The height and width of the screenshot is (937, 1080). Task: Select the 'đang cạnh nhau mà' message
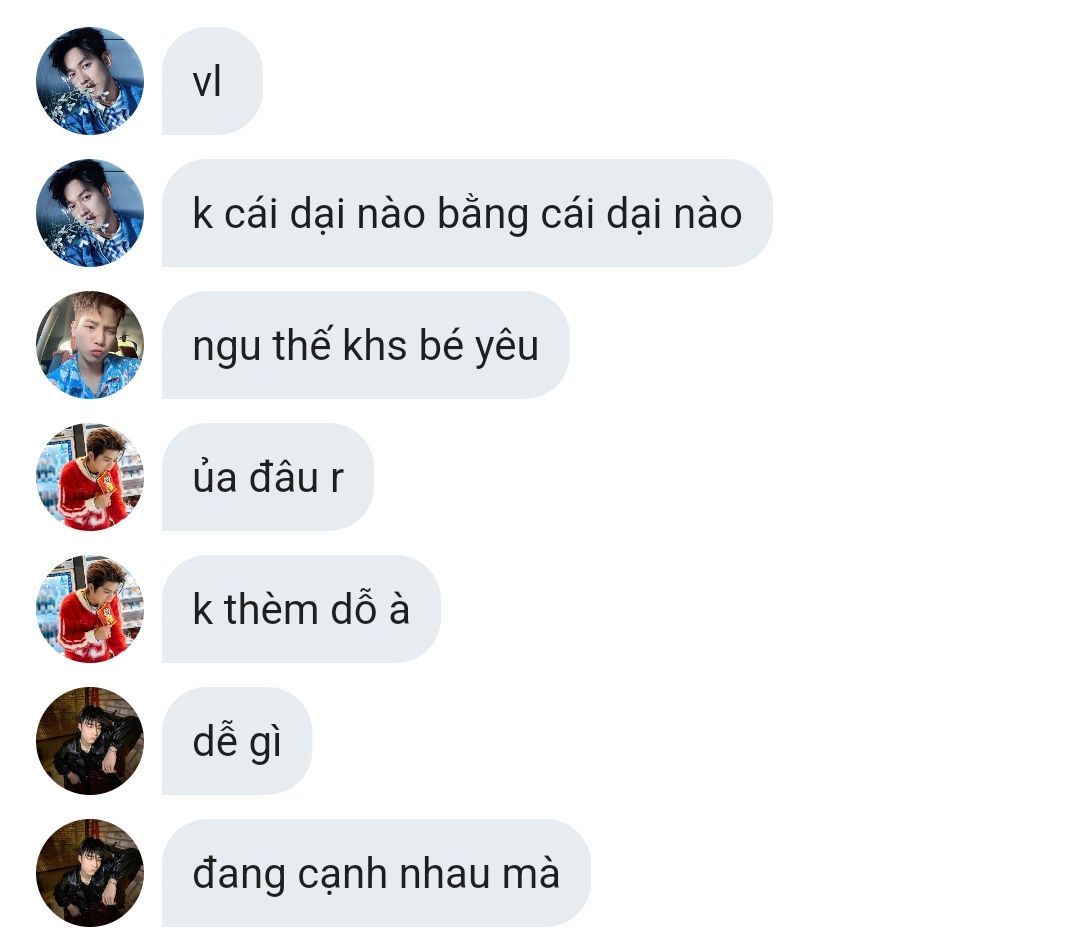(376, 873)
